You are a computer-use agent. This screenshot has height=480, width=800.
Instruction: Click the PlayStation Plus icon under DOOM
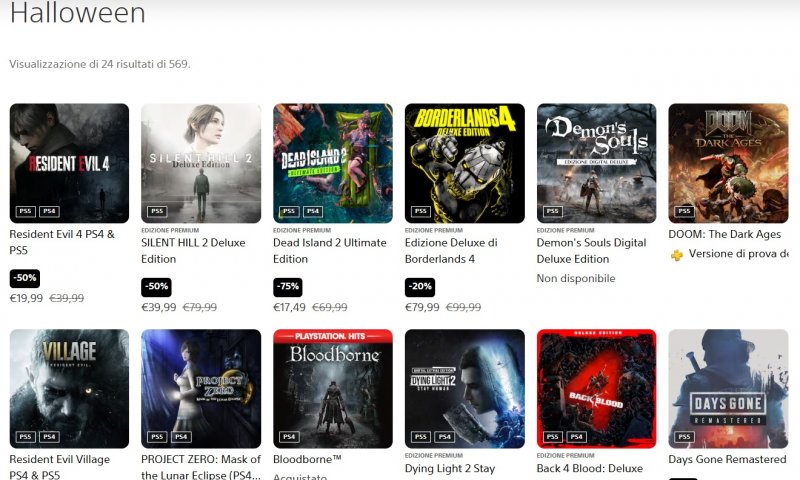point(677,255)
